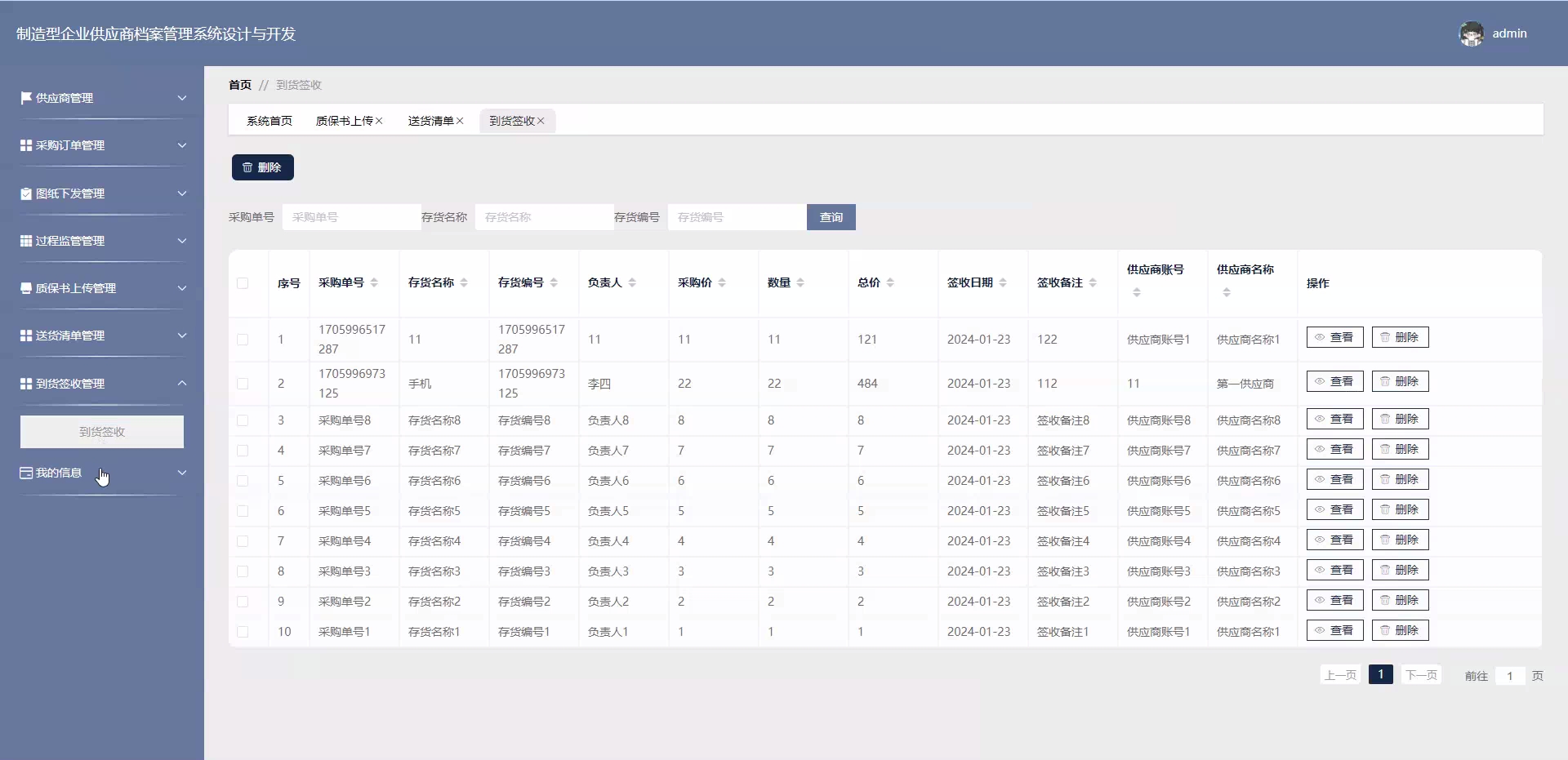Sort the table by 数量
Viewport: 1568px width, 760px height.
coord(800,282)
